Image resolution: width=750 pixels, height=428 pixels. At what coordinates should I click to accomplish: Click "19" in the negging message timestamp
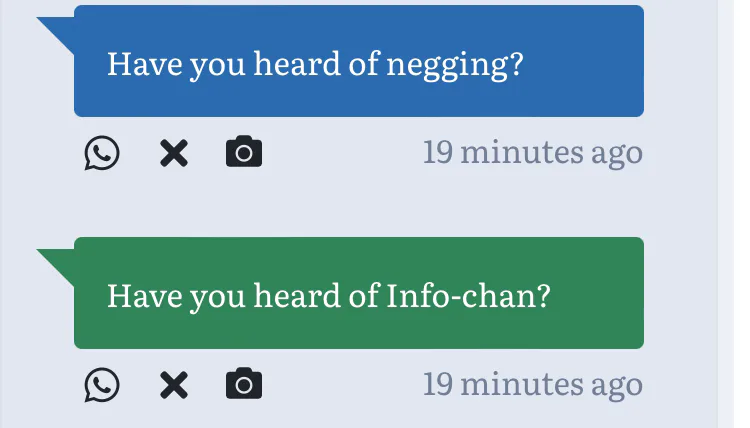pos(438,153)
